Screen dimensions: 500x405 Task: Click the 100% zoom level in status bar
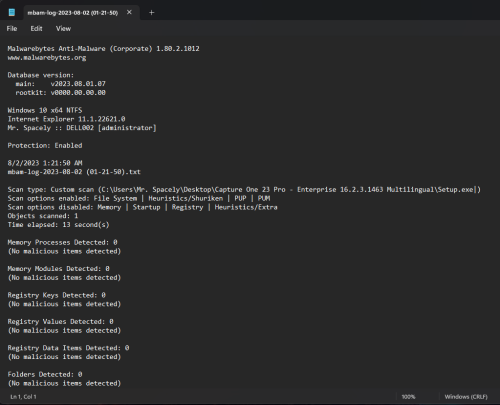tap(408, 397)
